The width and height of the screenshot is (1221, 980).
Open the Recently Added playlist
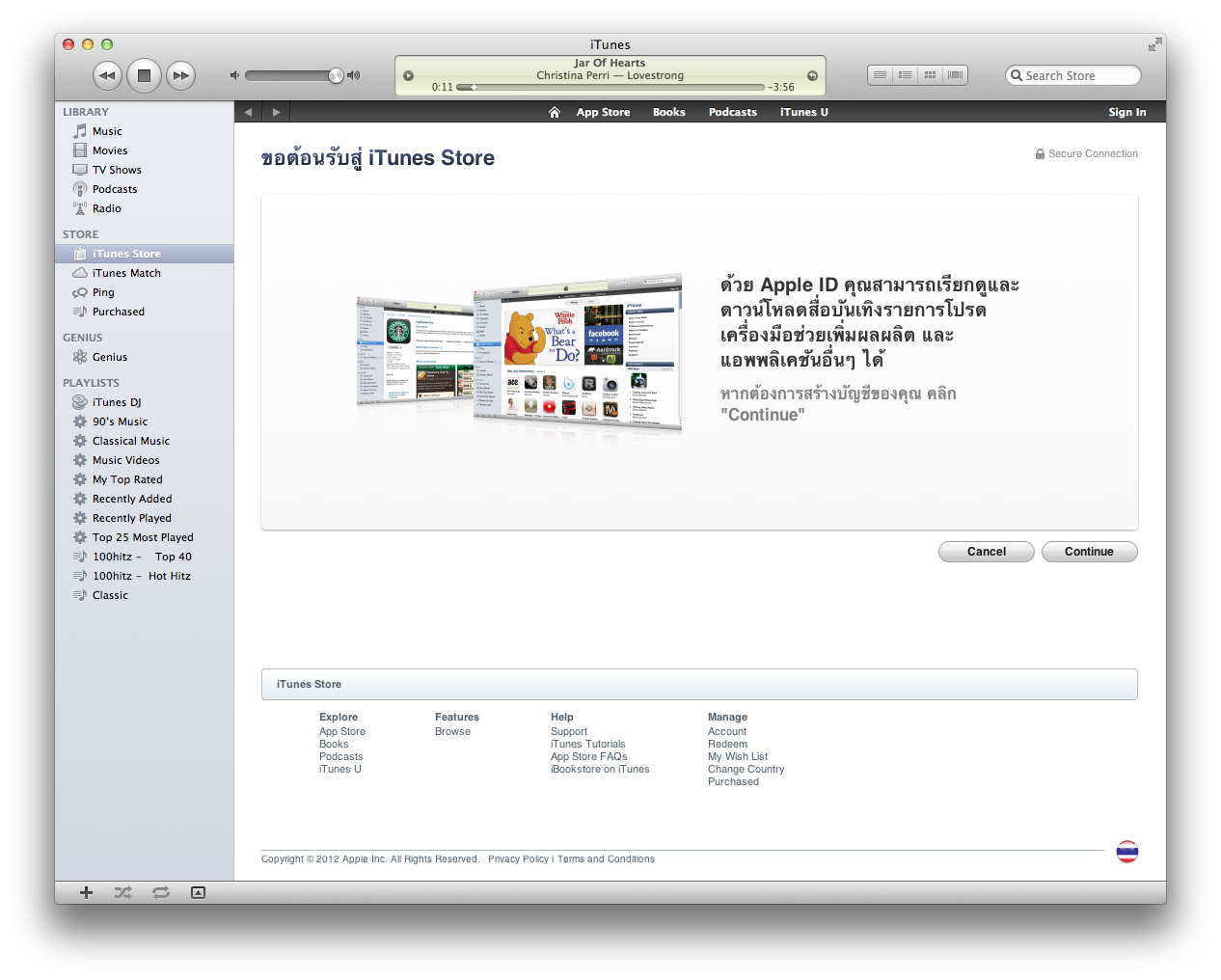click(x=144, y=499)
